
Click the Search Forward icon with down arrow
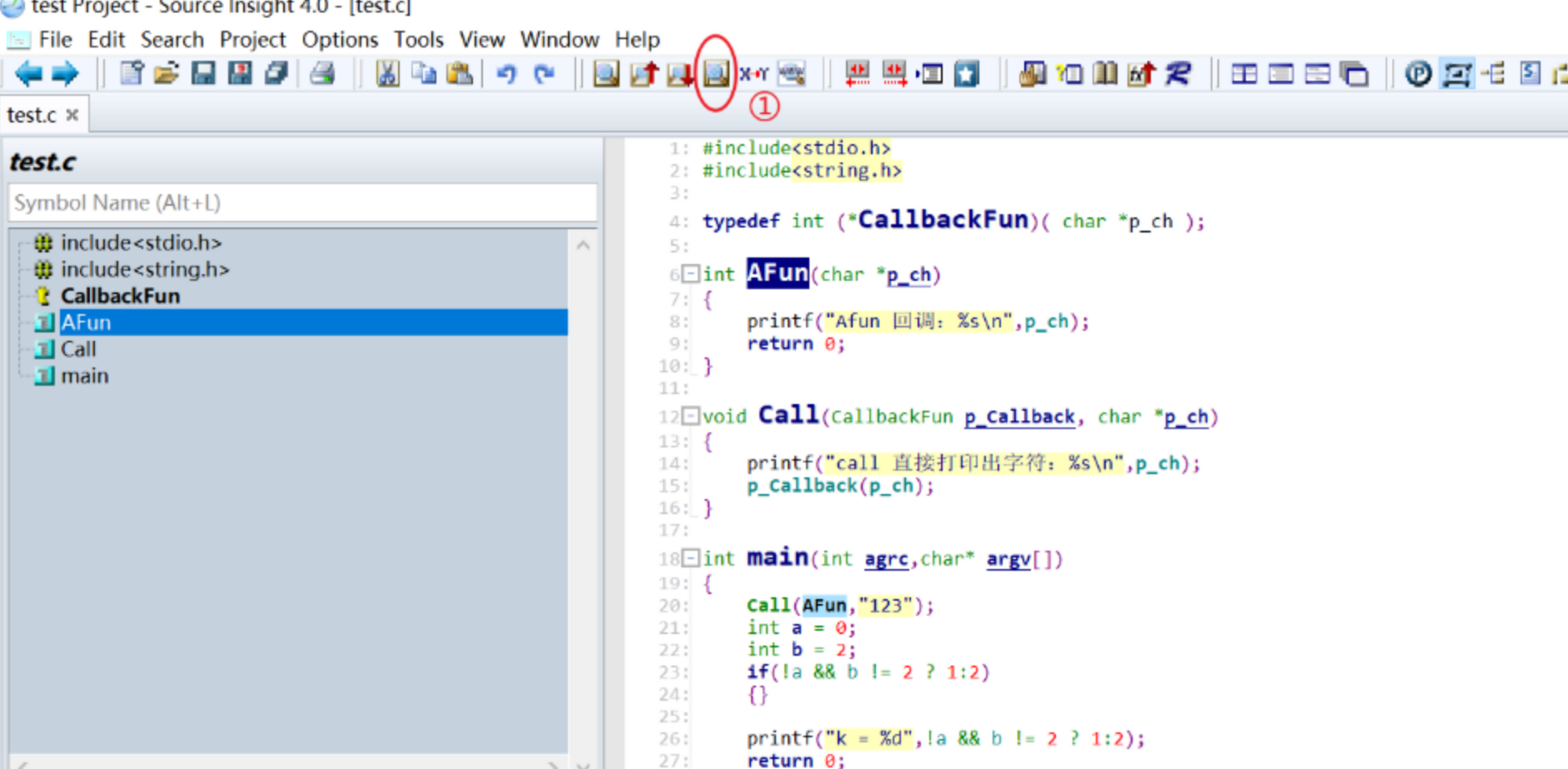[679, 74]
